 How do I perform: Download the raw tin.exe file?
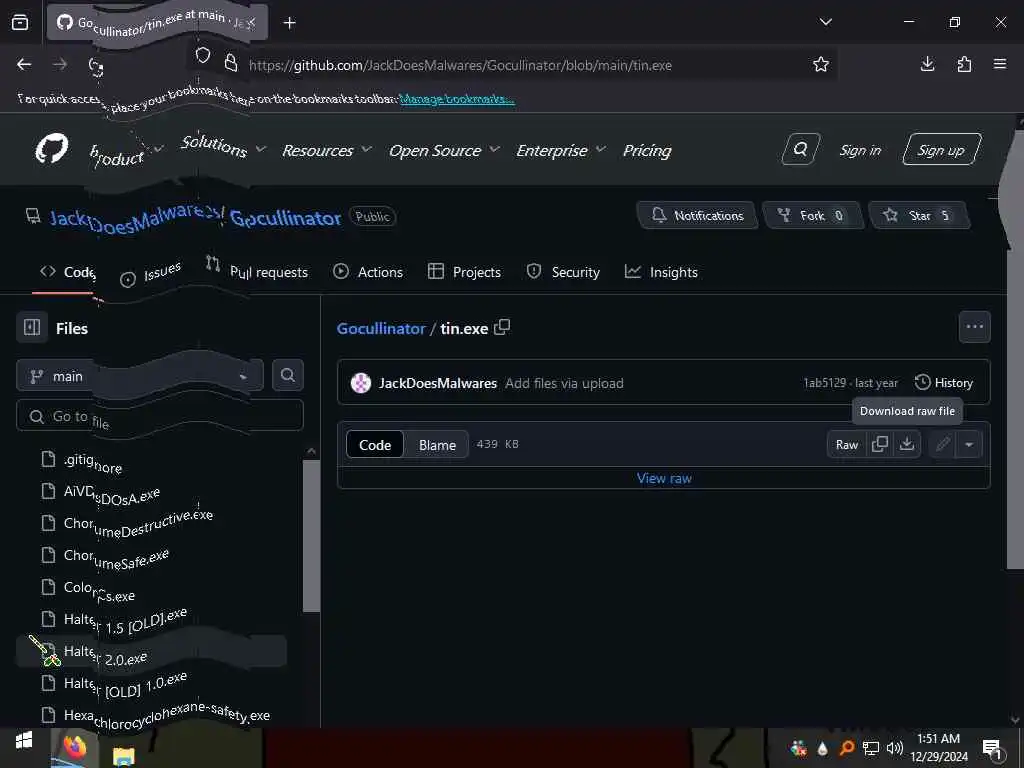pyautogui.click(x=906, y=444)
